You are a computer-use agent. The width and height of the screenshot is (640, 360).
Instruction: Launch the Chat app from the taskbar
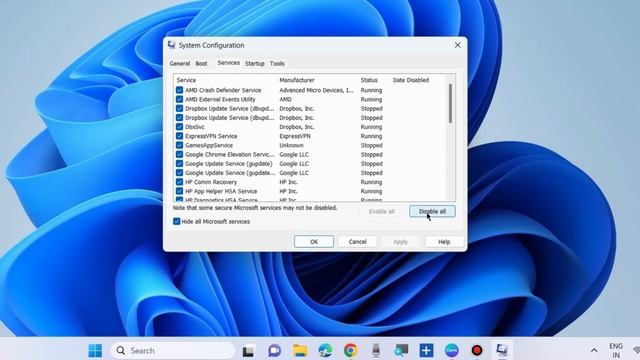[275, 350]
